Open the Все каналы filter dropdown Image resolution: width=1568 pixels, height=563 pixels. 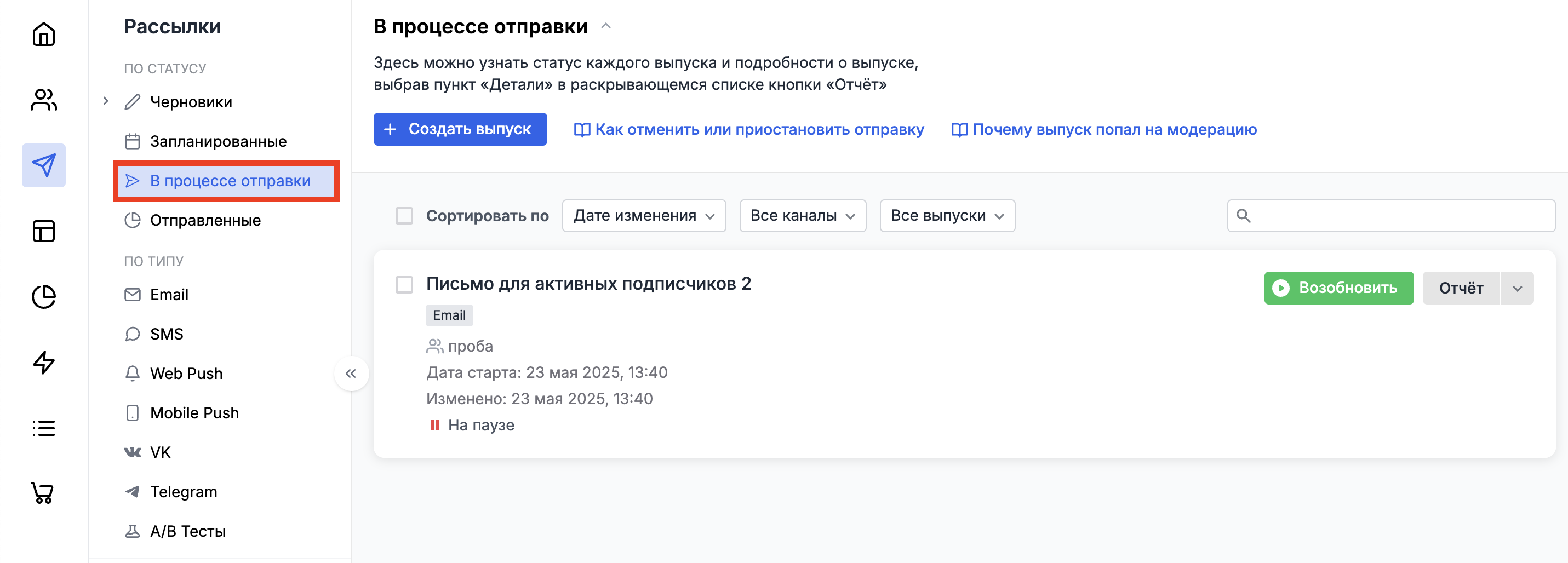[x=802, y=216]
